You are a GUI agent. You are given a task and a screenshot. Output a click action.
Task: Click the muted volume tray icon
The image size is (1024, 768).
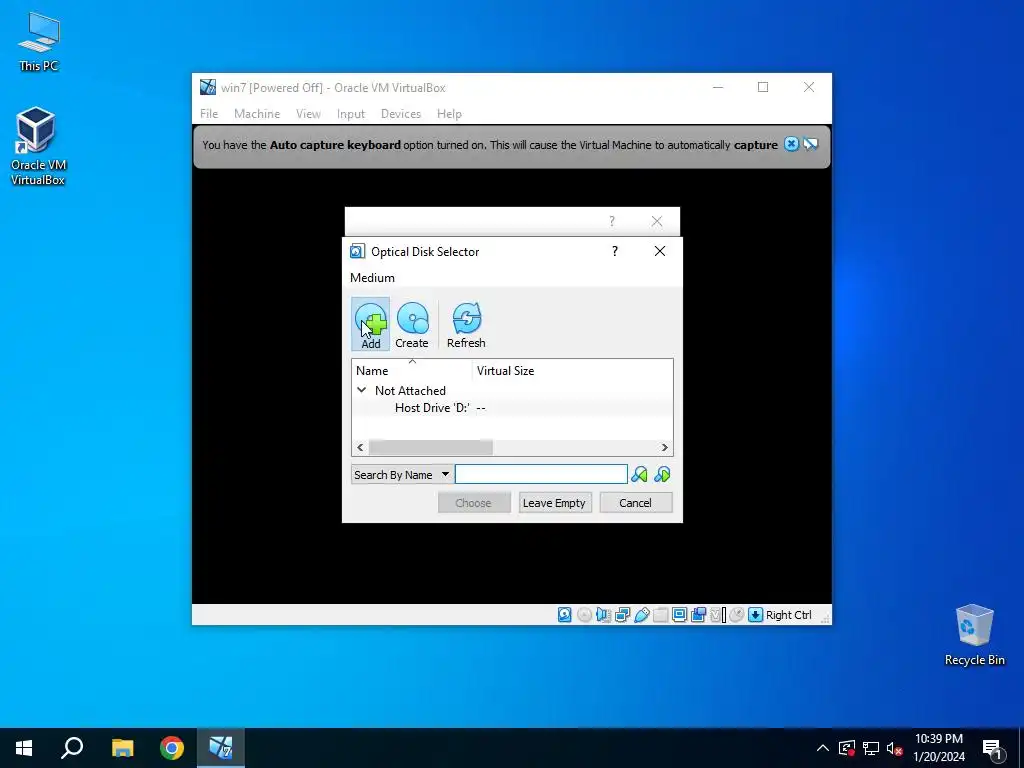coord(895,748)
